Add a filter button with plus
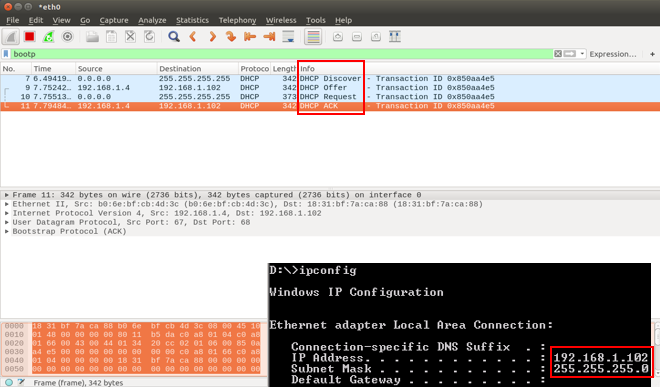 pos(652,54)
